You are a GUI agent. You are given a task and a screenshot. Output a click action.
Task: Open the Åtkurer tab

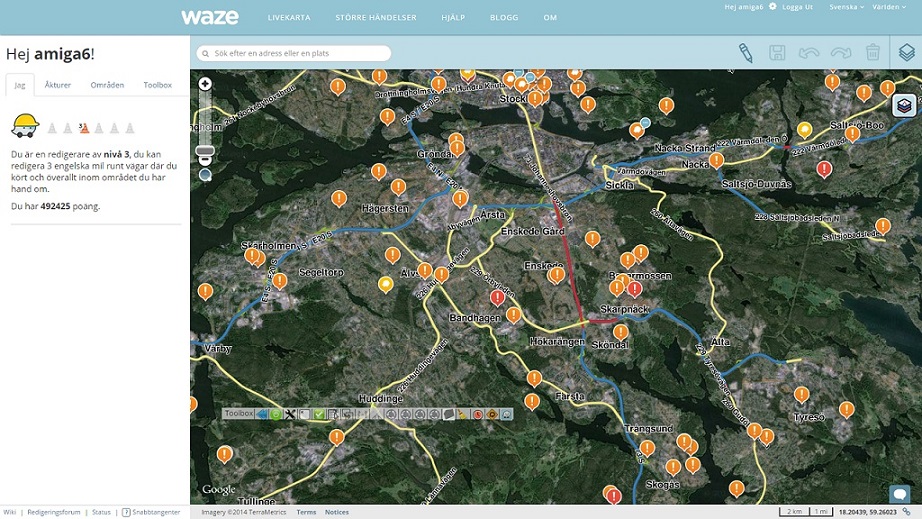(x=58, y=85)
